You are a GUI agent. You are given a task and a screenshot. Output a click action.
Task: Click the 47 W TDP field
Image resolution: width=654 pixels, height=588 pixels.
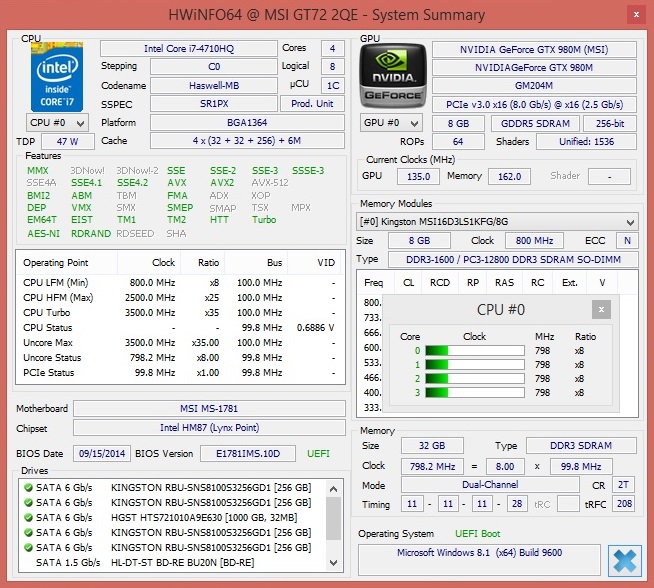point(68,141)
